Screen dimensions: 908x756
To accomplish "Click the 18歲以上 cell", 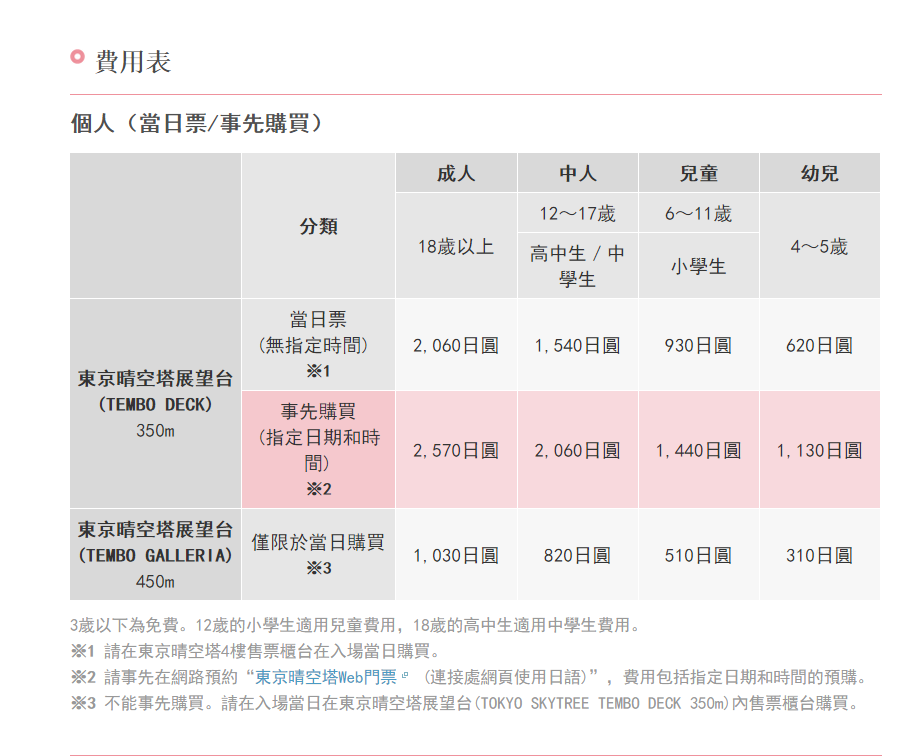I will [456, 246].
